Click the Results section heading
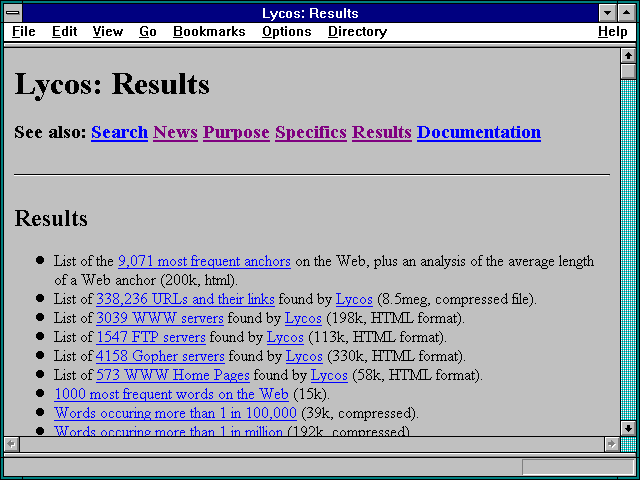The width and height of the screenshot is (640, 480). point(51,218)
